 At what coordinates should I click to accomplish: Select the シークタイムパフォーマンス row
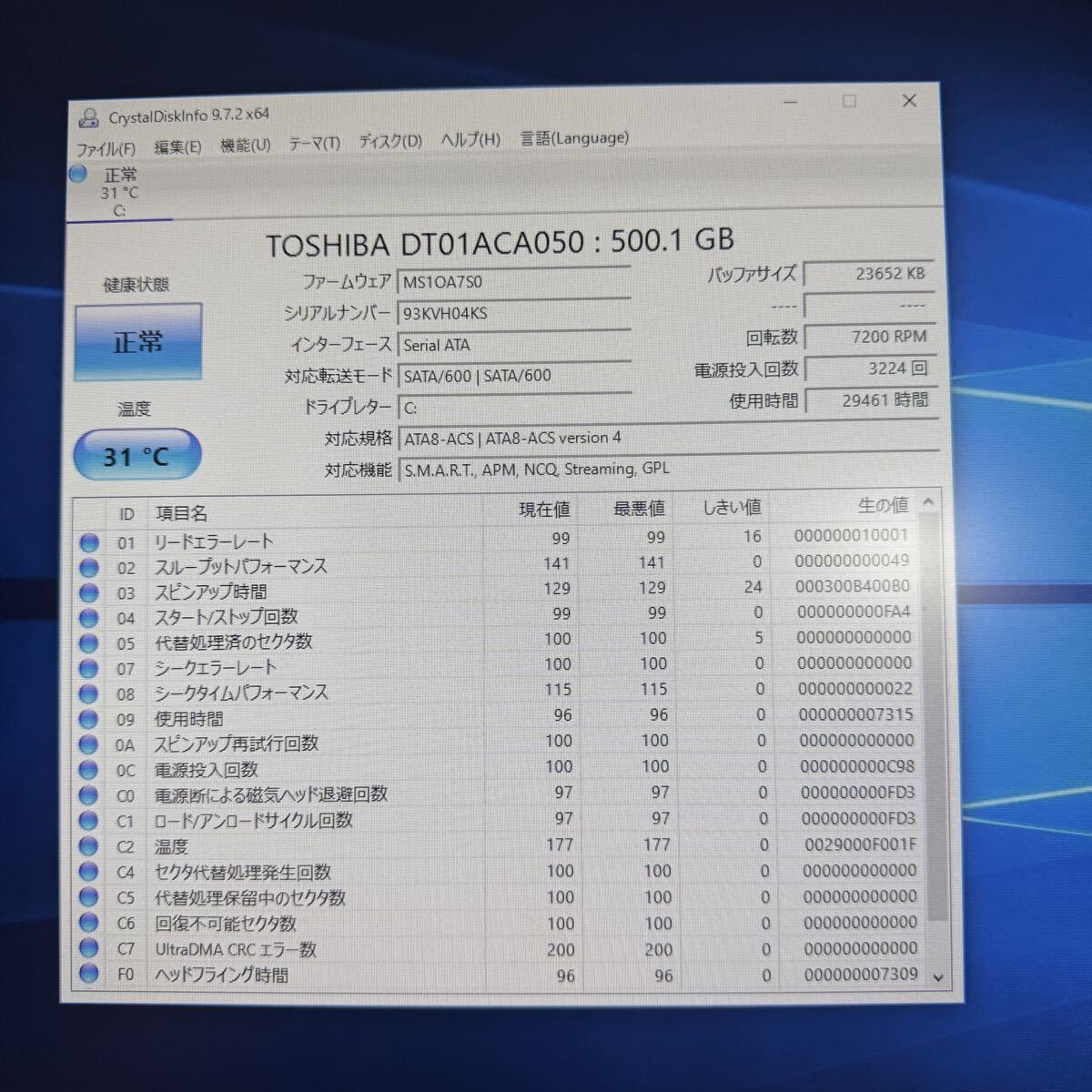[x=497, y=692]
